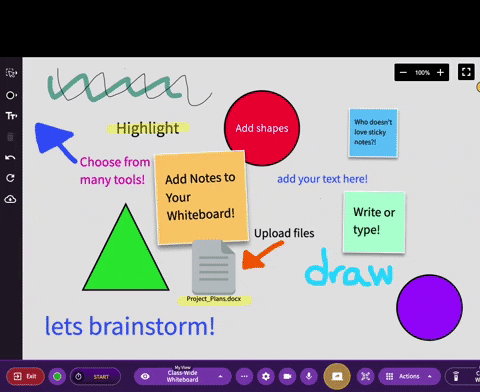The height and width of the screenshot is (392, 480).
Task: Select the text tool in sidebar
Action: click(11, 116)
